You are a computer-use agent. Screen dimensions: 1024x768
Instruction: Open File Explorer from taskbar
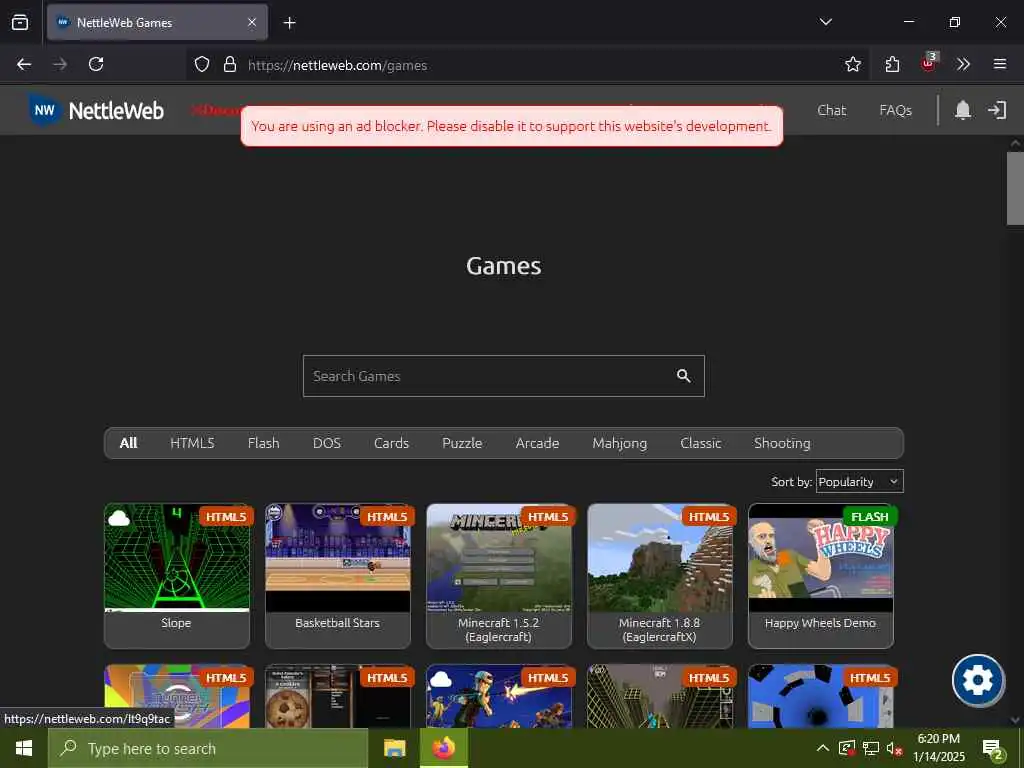[394, 748]
